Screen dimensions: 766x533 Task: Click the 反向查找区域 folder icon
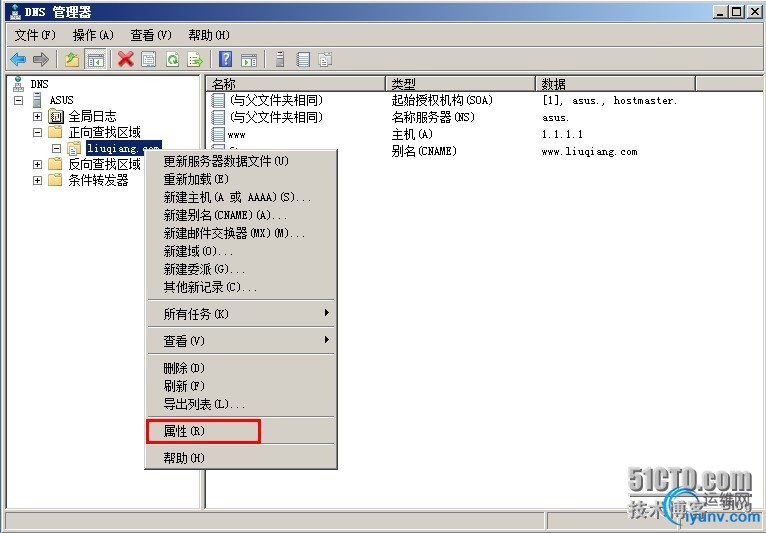[x=55, y=164]
